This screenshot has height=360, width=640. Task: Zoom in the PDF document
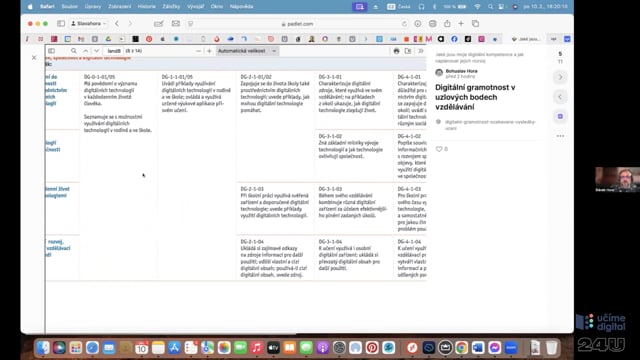209,51
